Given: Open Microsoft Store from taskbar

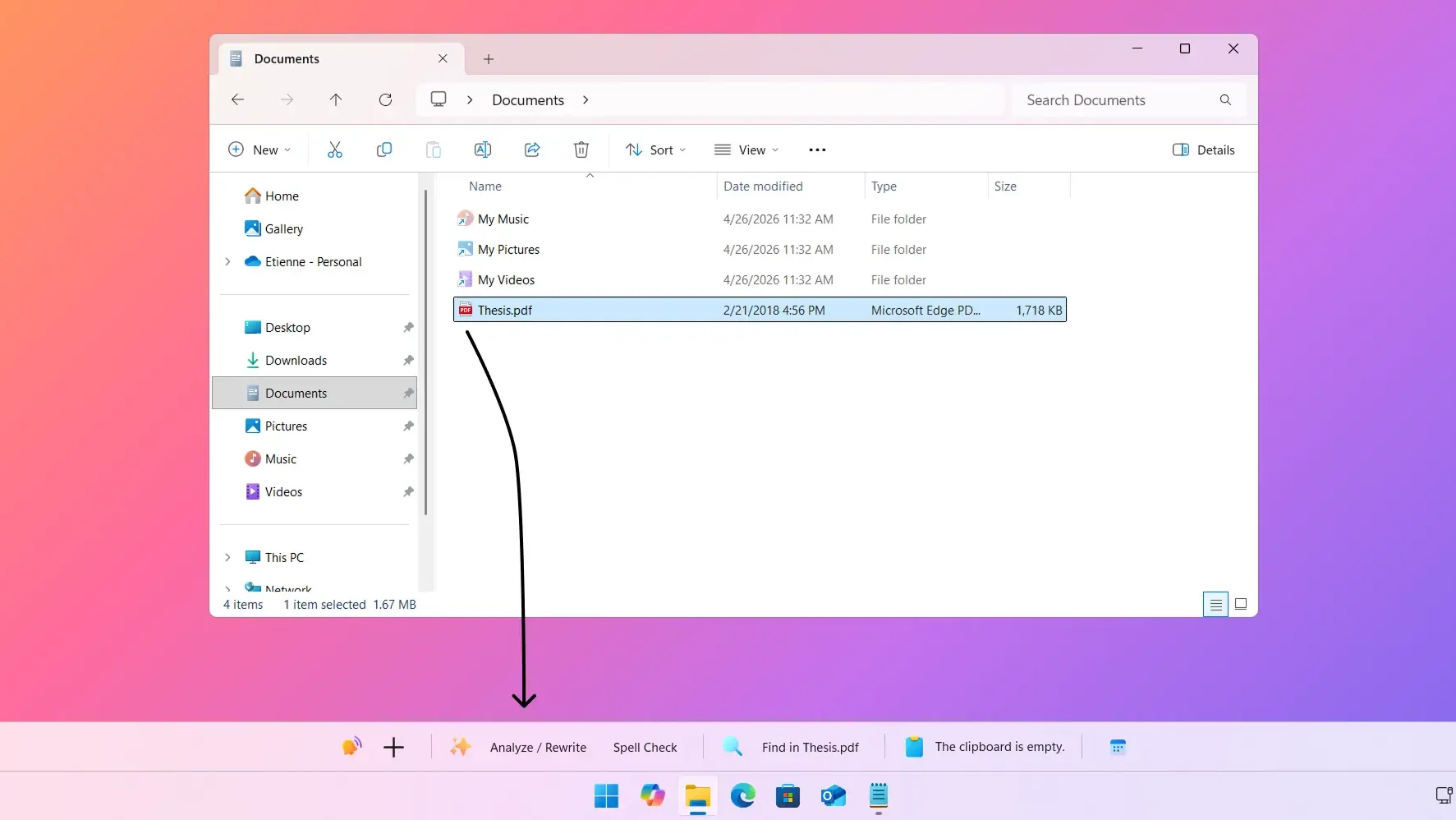Looking at the screenshot, I should (788, 795).
